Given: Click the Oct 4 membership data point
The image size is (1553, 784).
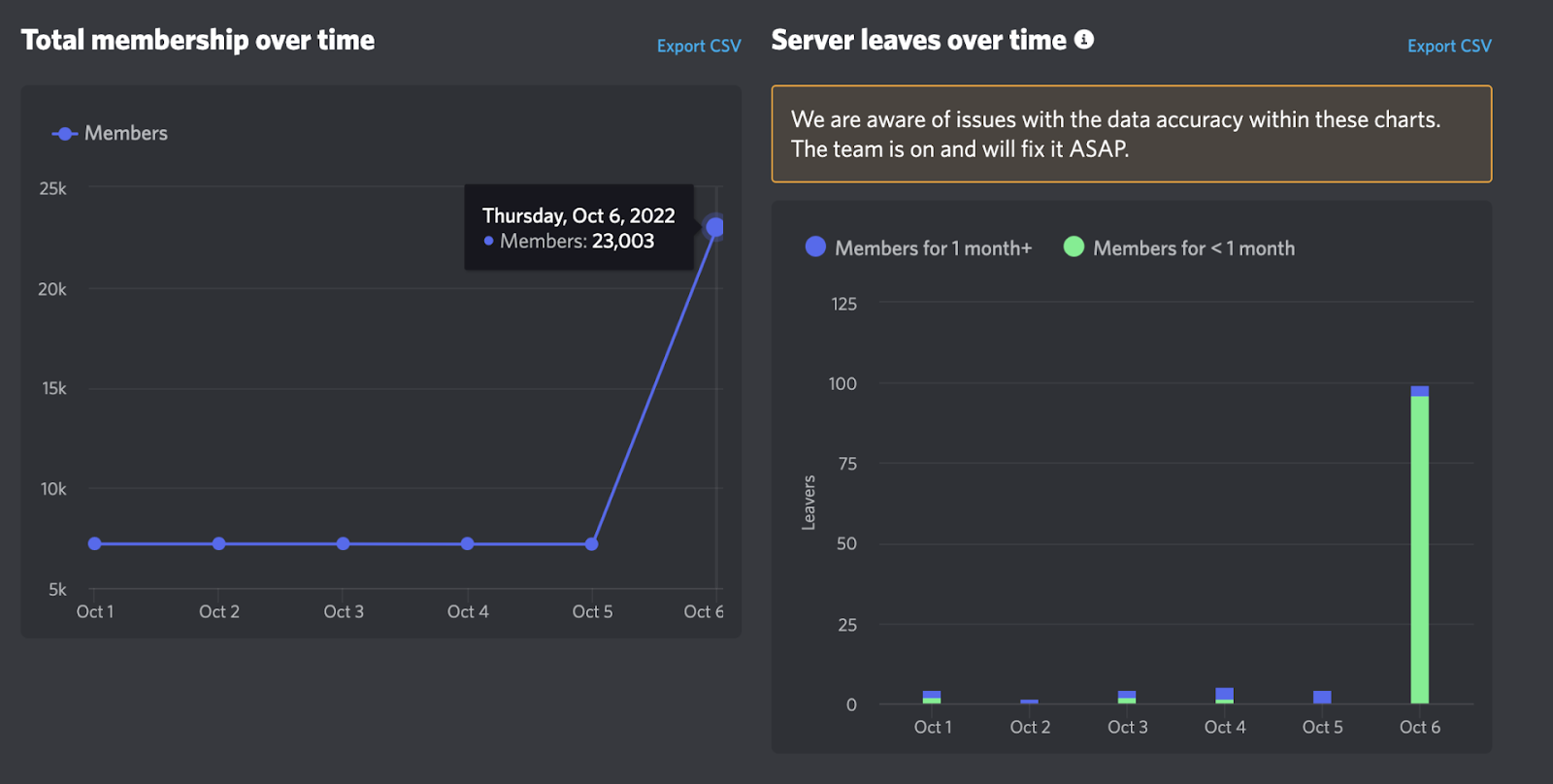Looking at the screenshot, I should 468,543.
